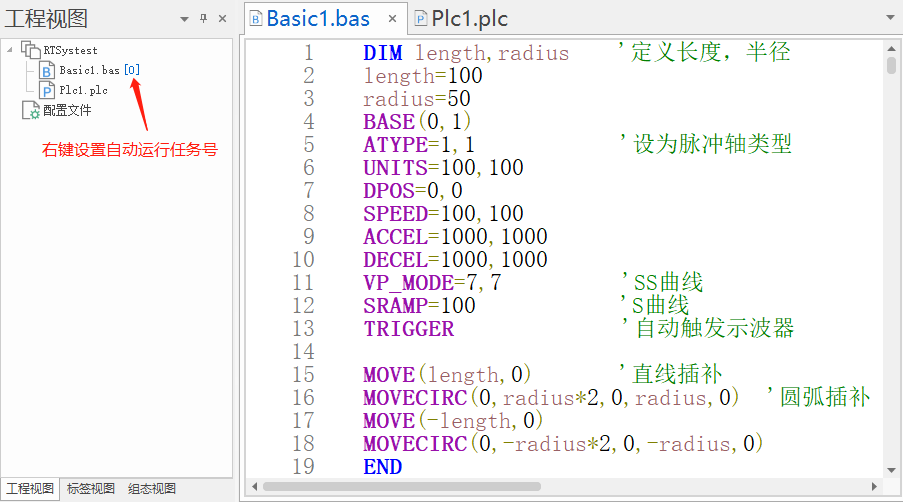Screen dimensions: 903x502
Task: Click the Basic1.bas tab file icon
Action: tap(256, 20)
